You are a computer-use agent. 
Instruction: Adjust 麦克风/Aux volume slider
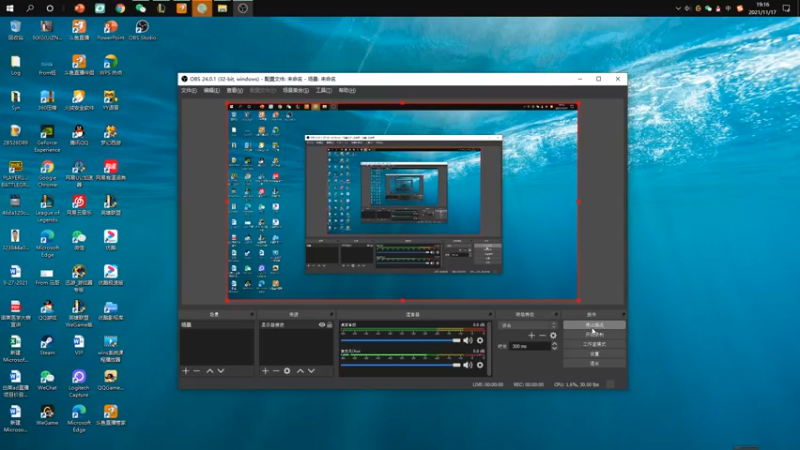pos(401,365)
